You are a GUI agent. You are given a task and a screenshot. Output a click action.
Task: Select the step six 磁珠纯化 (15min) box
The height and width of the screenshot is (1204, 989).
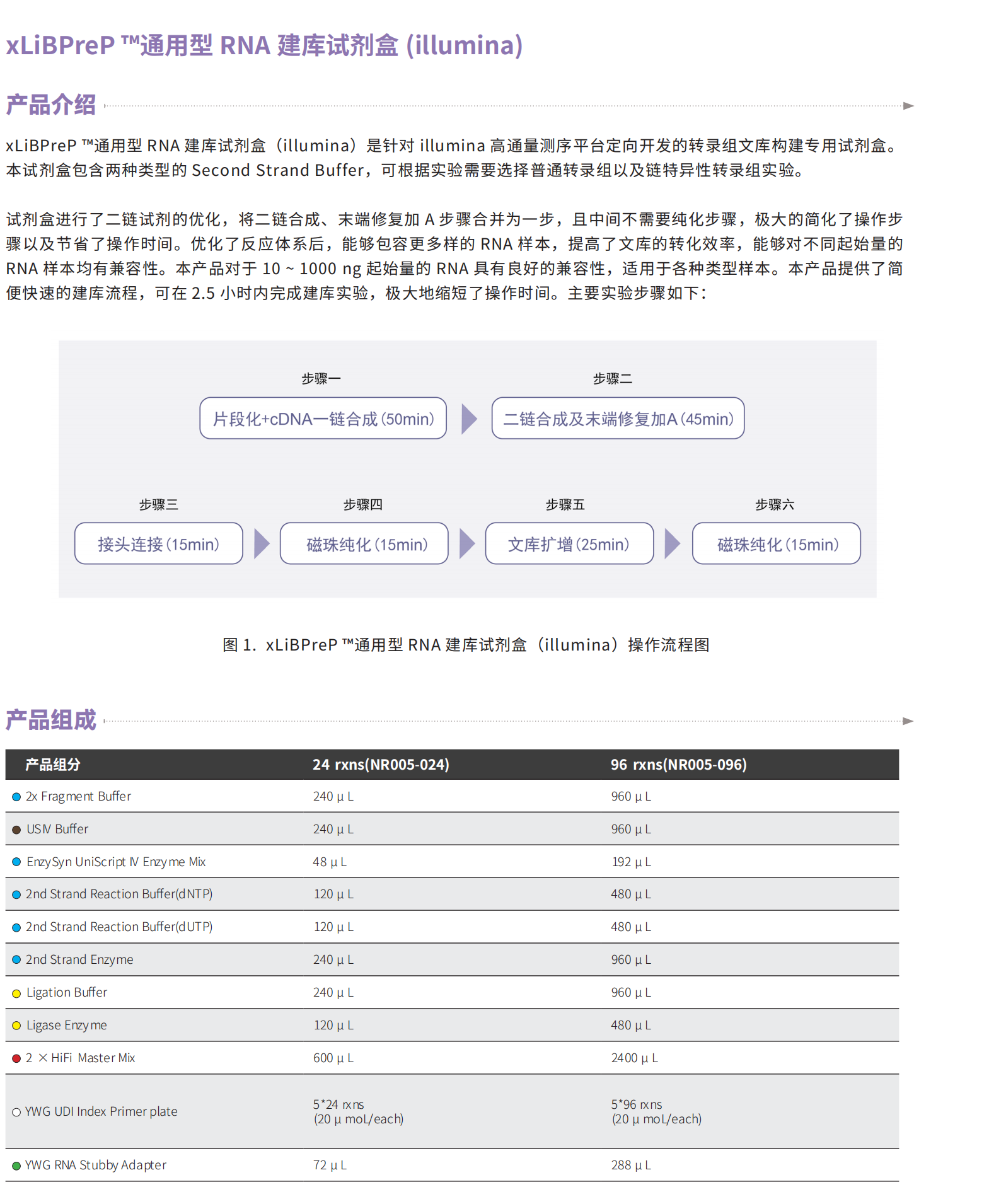coord(776,543)
